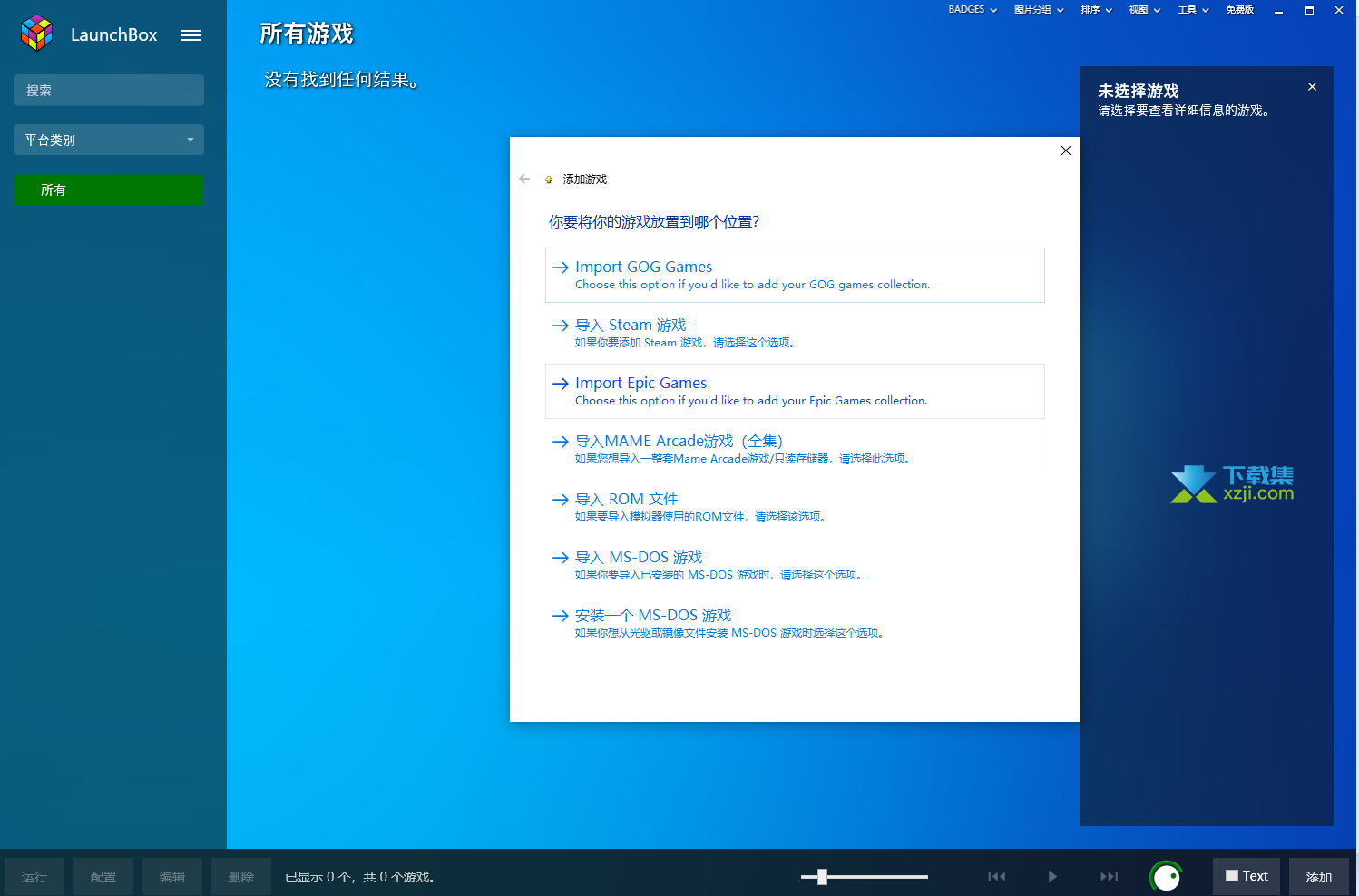Skip to next track in the bottom bar
The height and width of the screenshot is (896, 1359).
(x=1109, y=876)
